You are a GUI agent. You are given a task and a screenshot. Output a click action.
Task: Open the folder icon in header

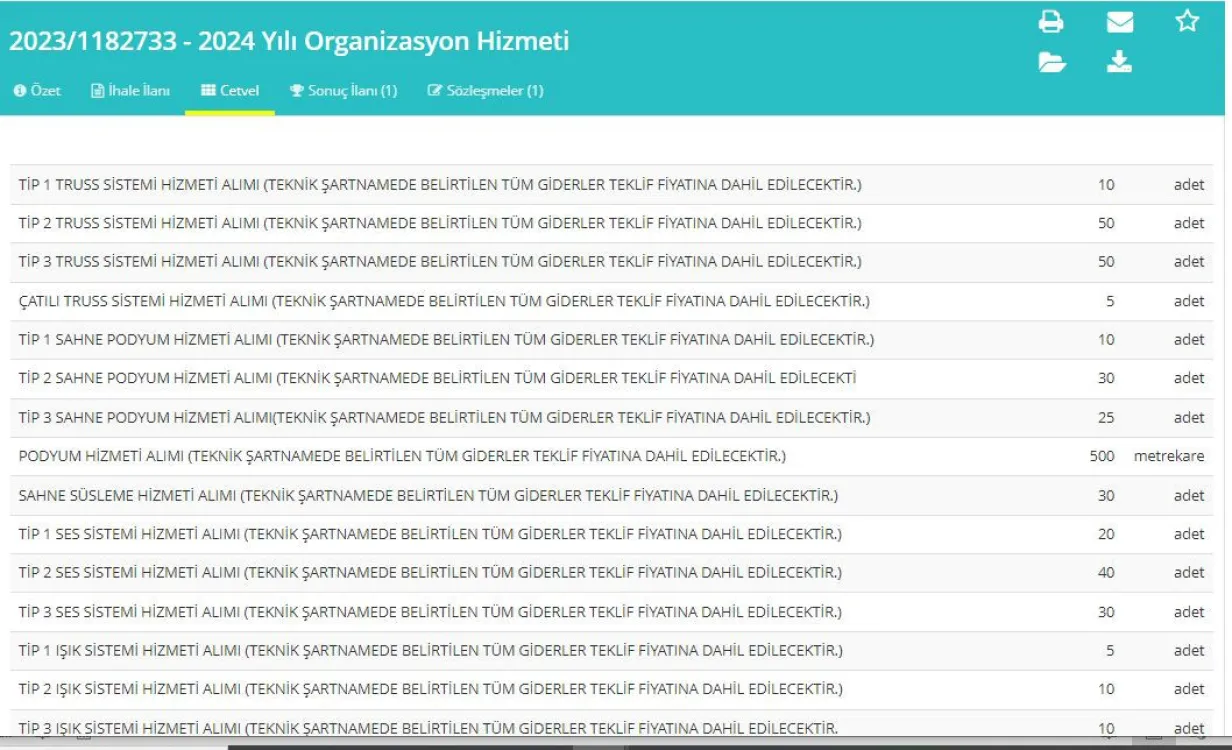click(x=1051, y=63)
